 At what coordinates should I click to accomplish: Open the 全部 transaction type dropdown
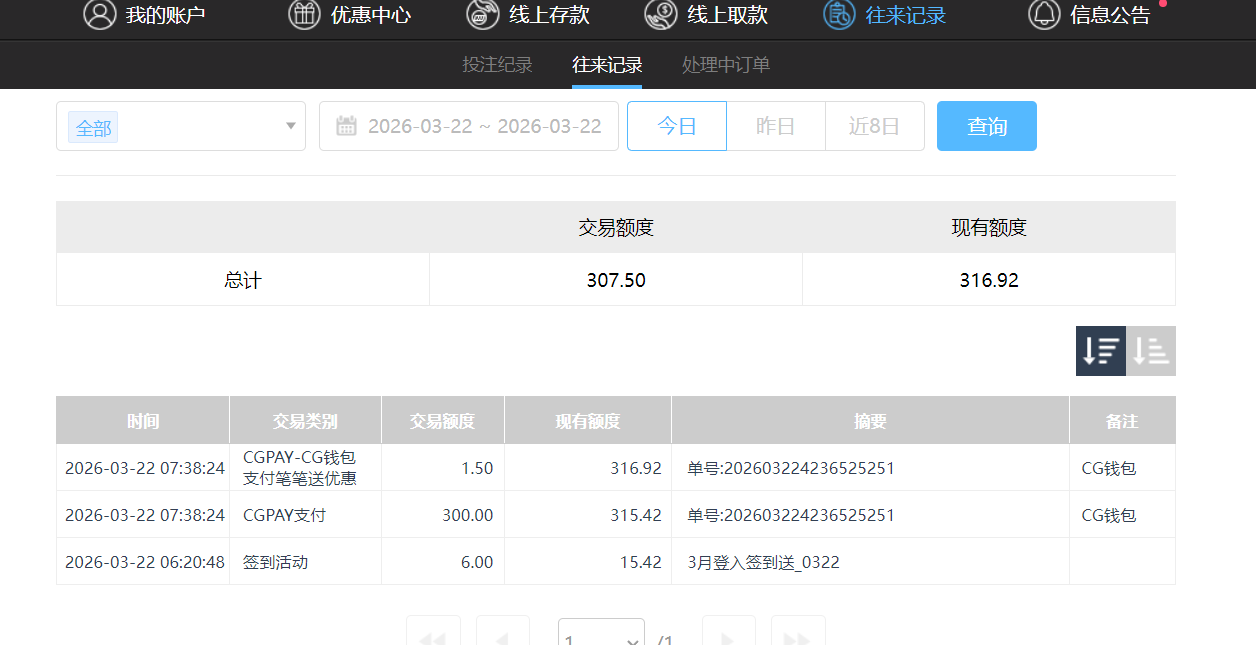pyautogui.click(x=180, y=127)
